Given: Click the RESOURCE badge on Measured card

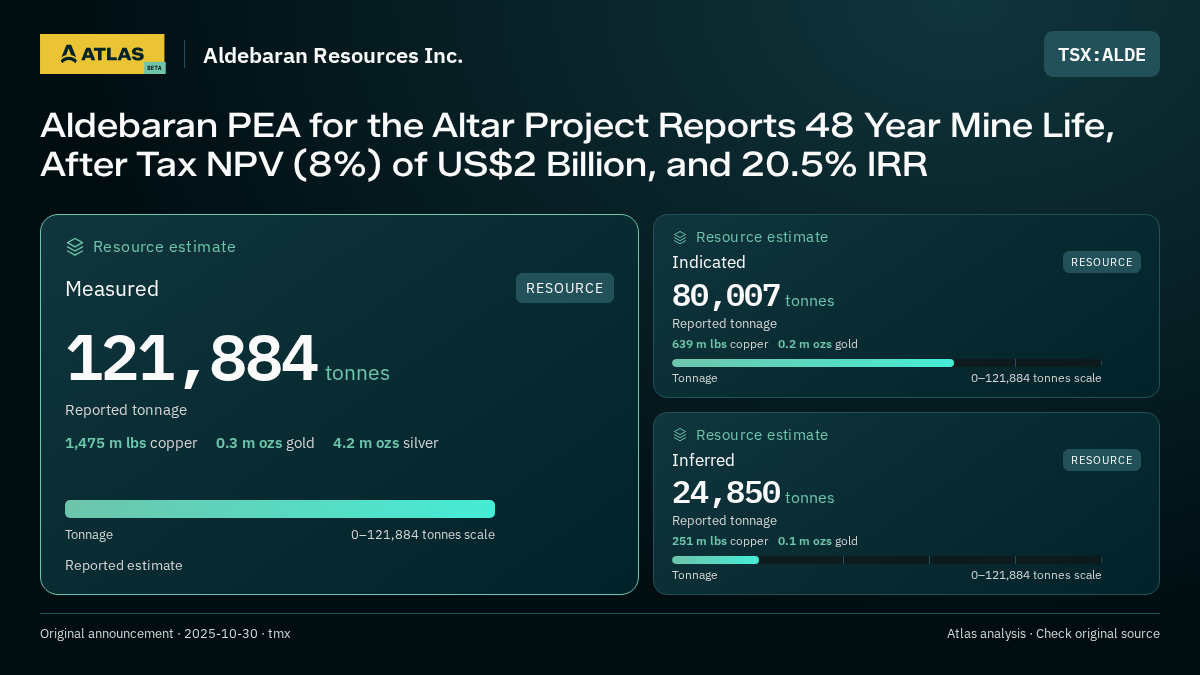Looking at the screenshot, I should 565,288.
